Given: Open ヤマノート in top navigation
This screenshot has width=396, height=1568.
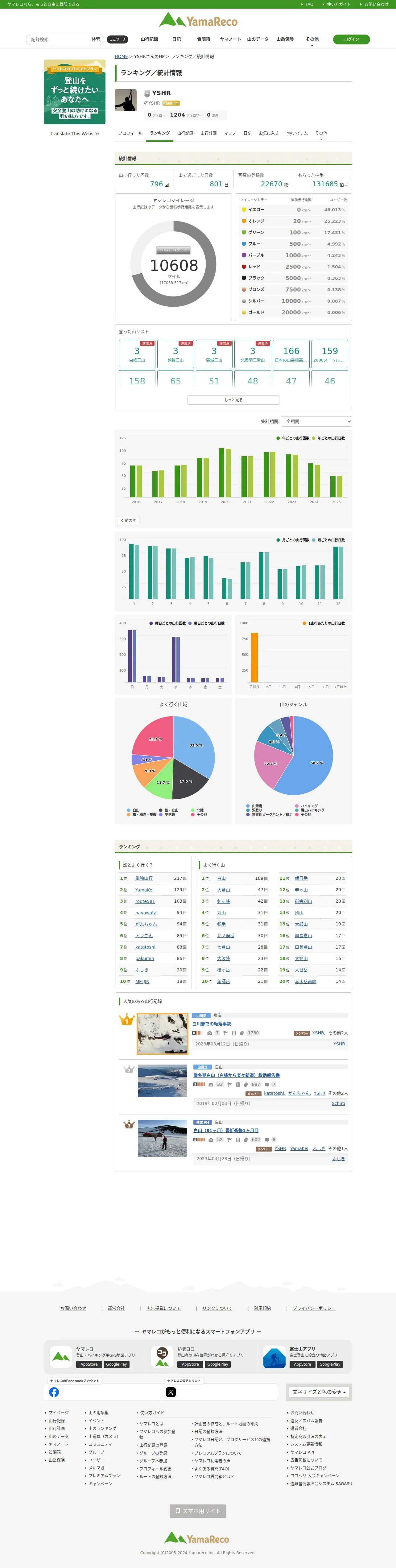Looking at the screenshot, I should pos(231,39).
